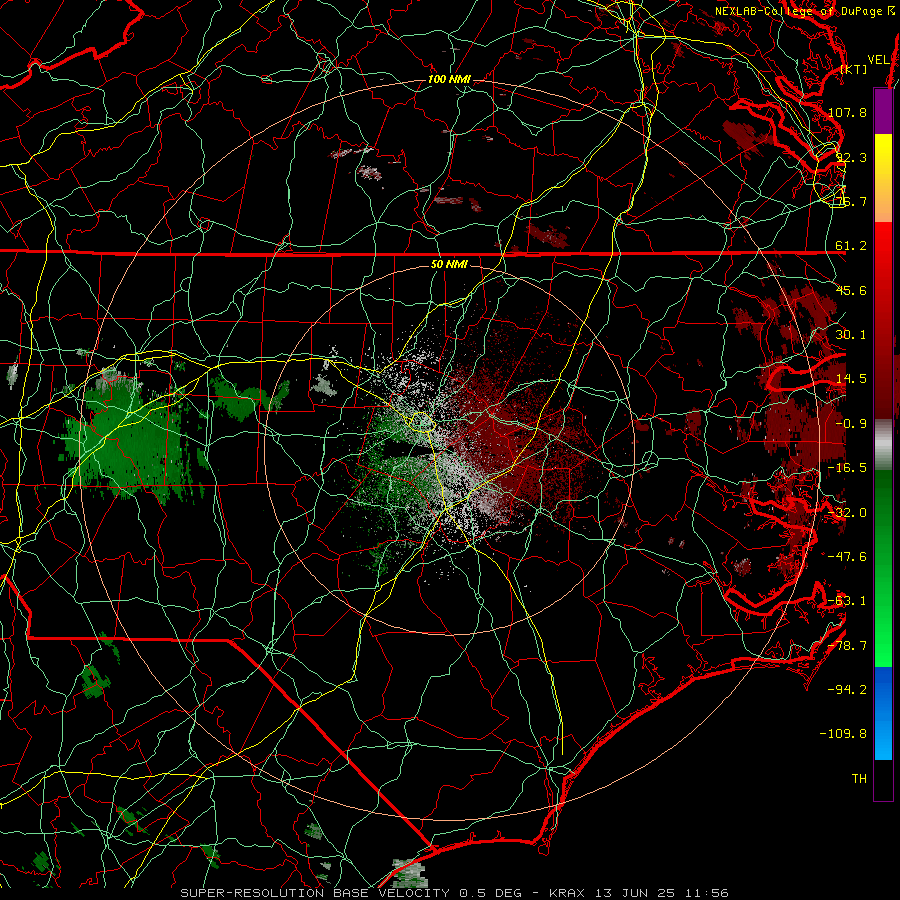Click the -16.5 velocity scale value
This screenshot has height=900, width=900.
coord(847,468)
